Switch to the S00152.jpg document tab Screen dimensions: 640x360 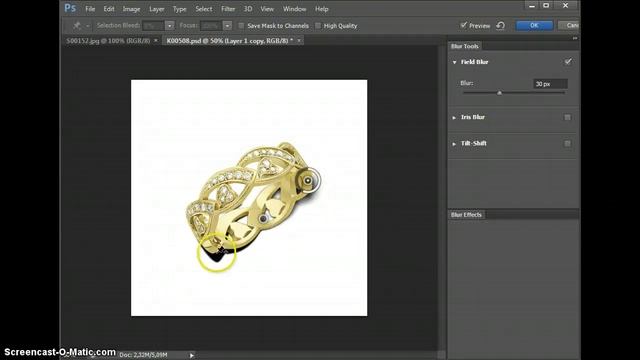tap(108, 41)
